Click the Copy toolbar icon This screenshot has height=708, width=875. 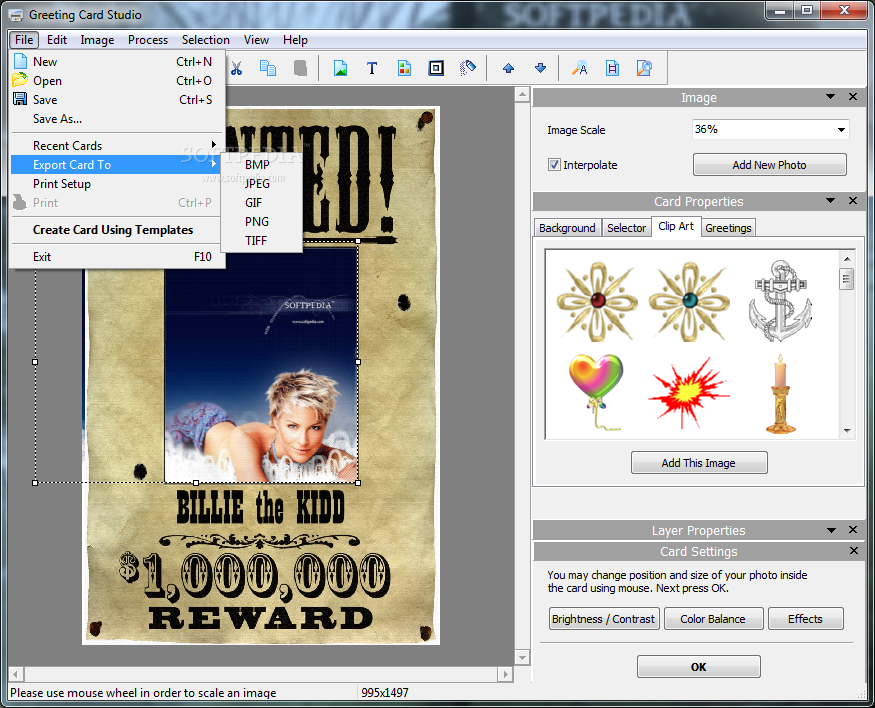[268, 68]
